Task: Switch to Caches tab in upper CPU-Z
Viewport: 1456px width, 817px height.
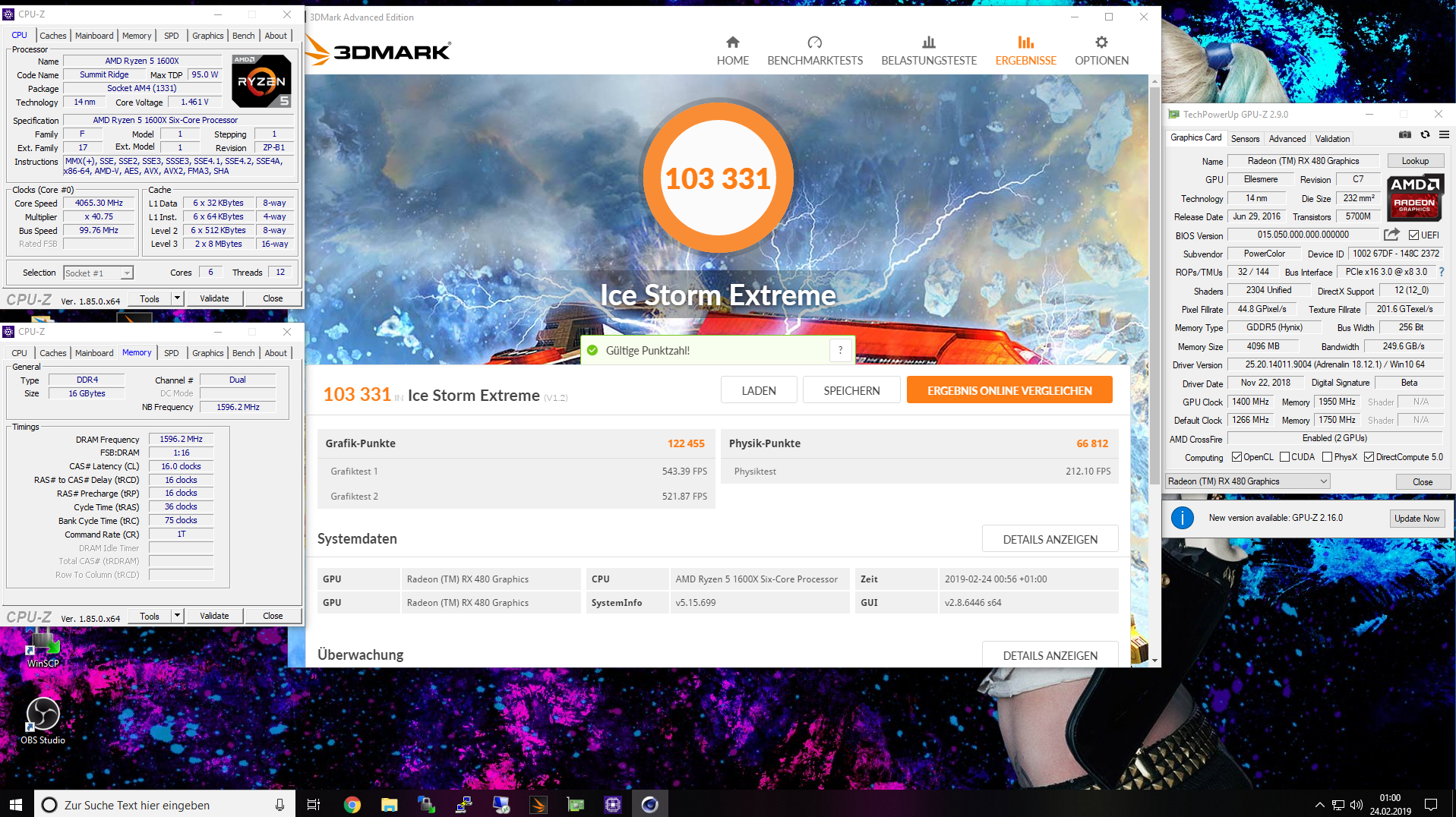Action: pos(52,36)
